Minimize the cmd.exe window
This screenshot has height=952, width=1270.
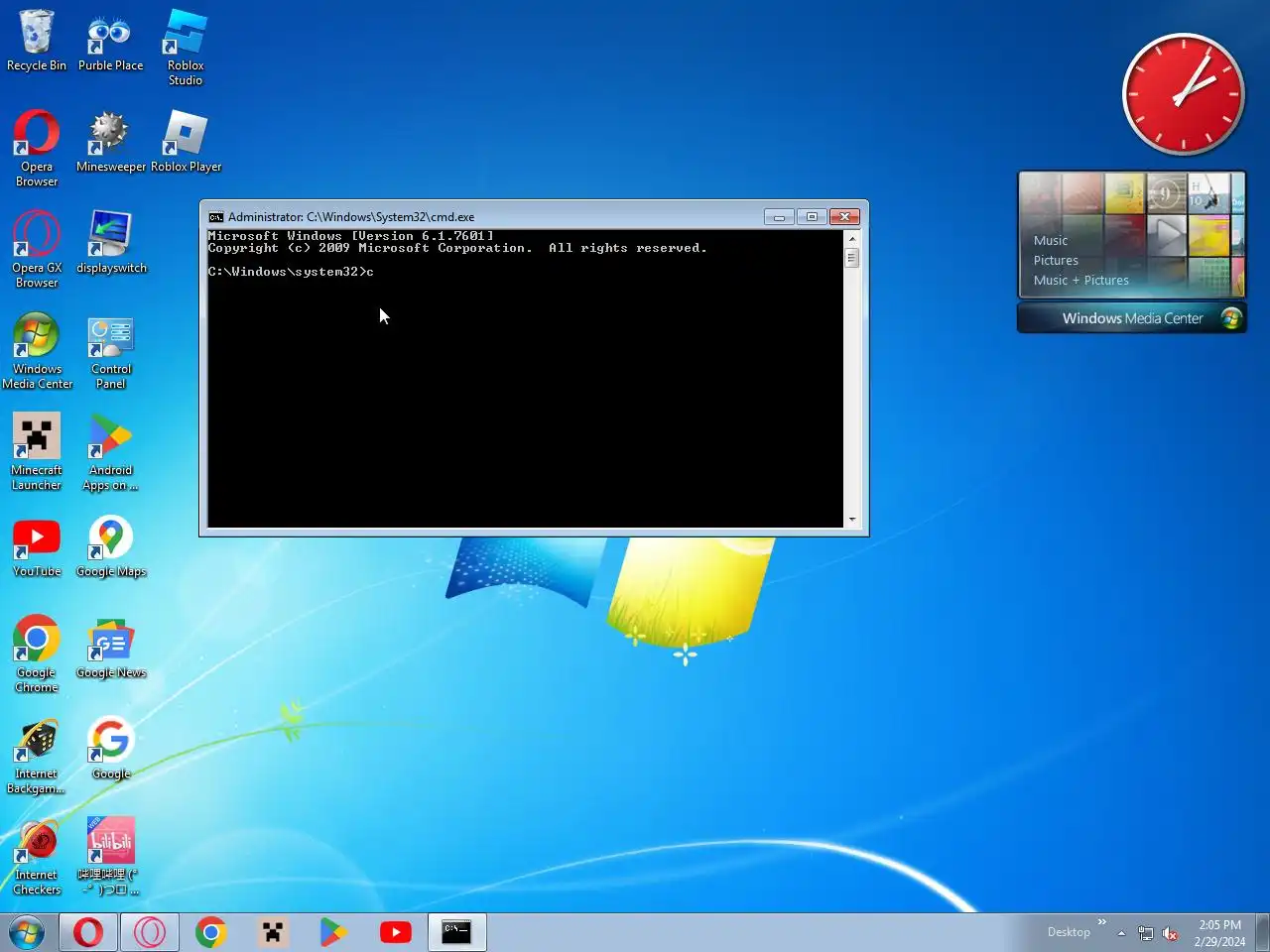click(779, 217)
